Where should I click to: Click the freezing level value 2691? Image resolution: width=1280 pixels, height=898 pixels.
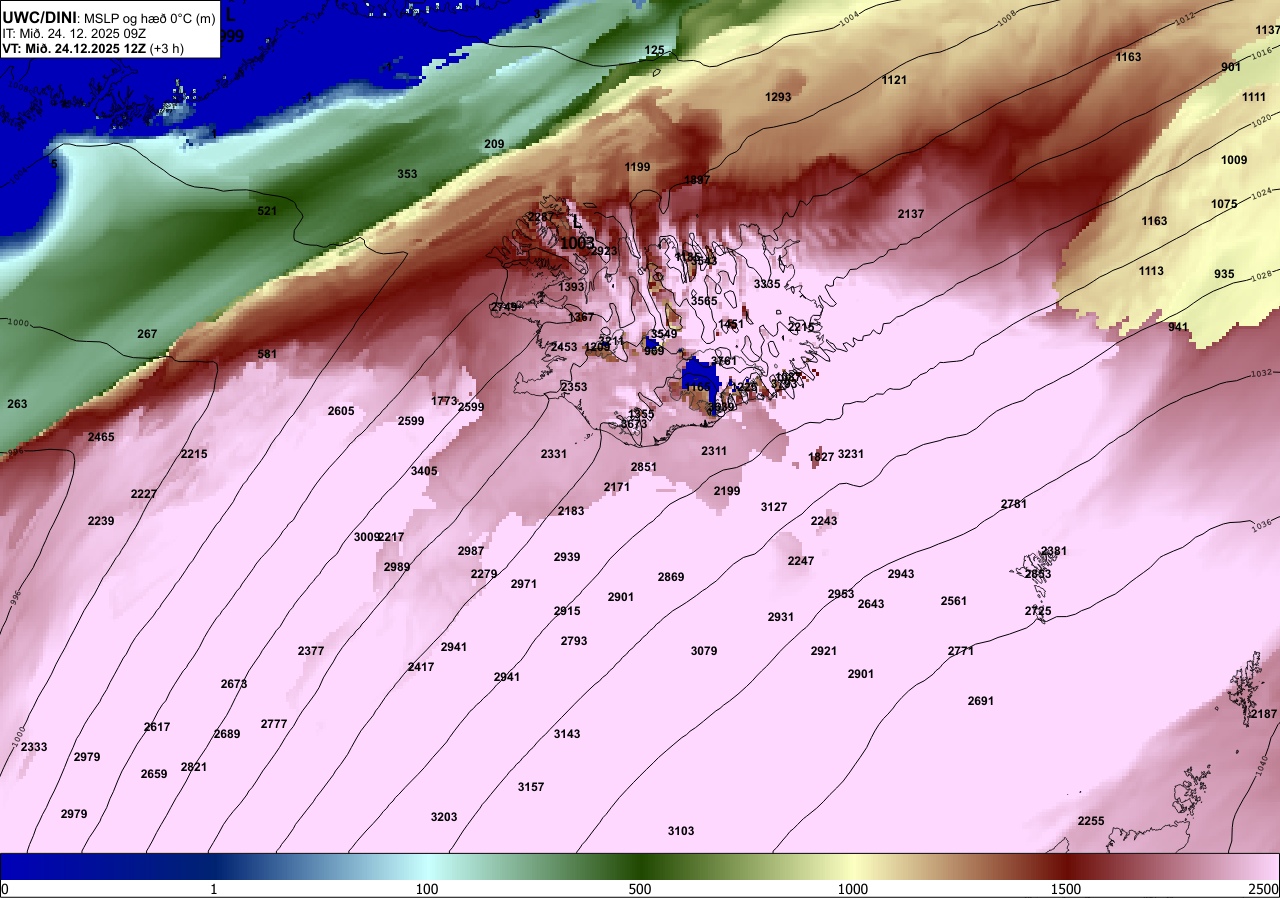(981, 701)
